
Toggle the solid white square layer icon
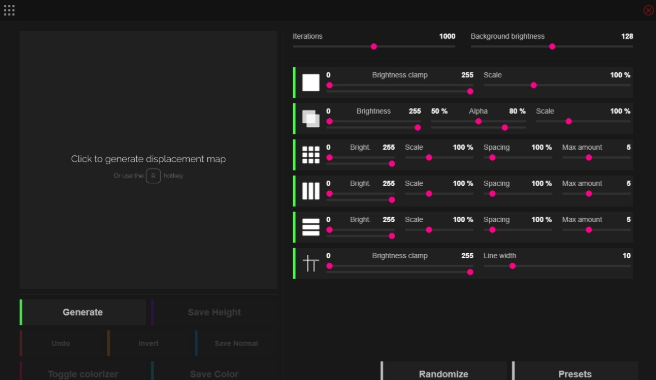coord(311,82)
